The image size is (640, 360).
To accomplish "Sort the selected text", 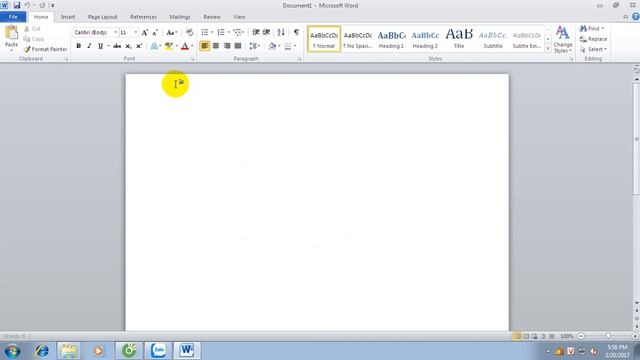I will (x=281, y=32).
